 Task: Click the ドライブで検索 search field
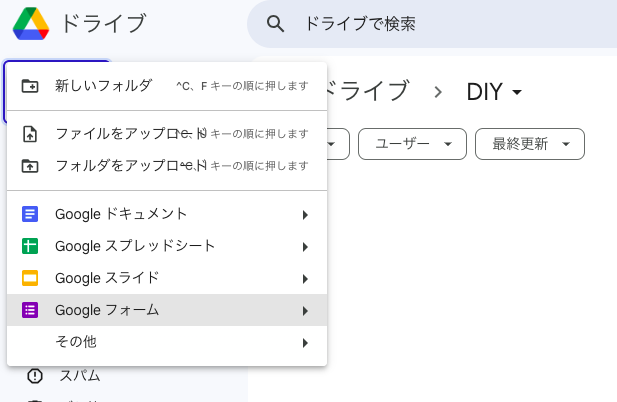[433, 24]
